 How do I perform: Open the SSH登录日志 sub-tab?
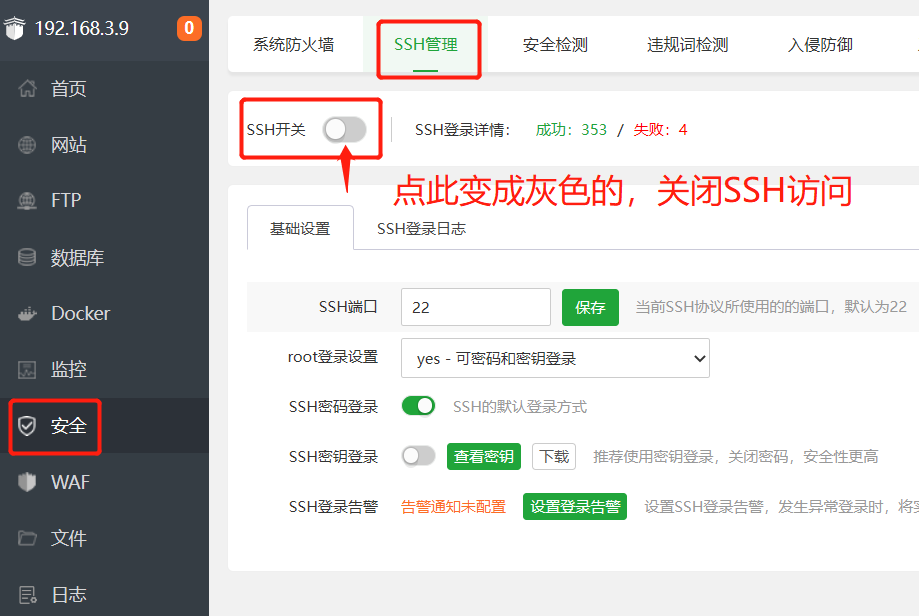coord(421,229)
